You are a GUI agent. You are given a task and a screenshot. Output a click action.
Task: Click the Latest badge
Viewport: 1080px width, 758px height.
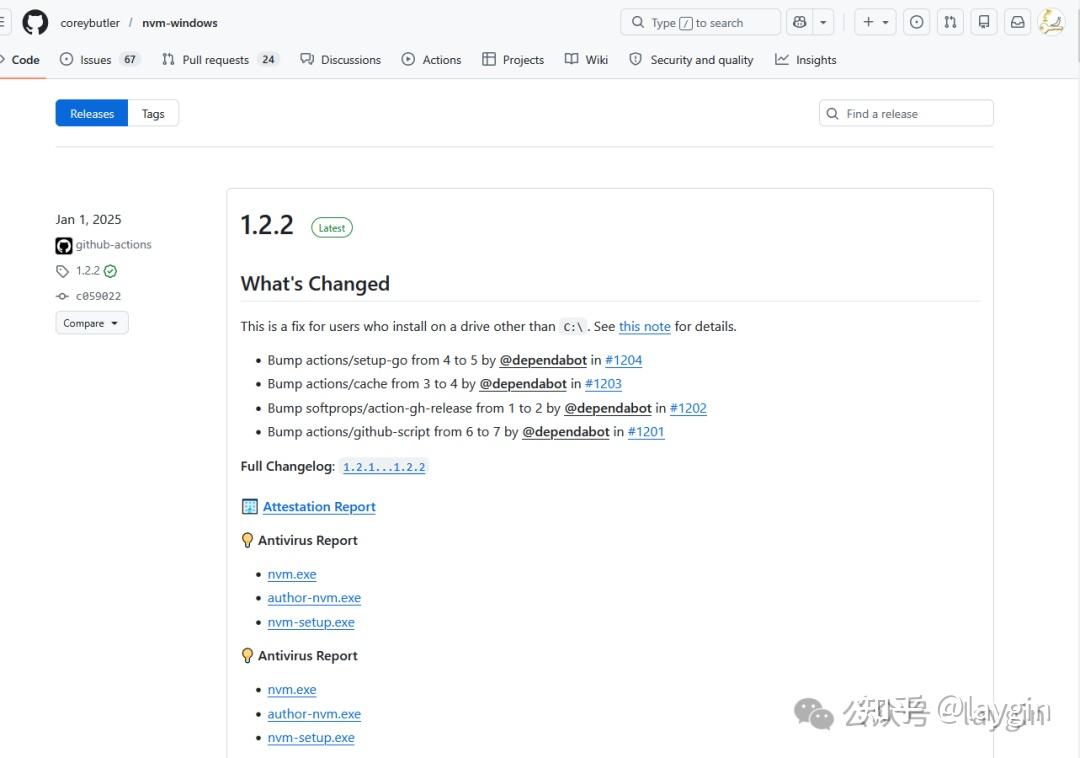(331, 228)
